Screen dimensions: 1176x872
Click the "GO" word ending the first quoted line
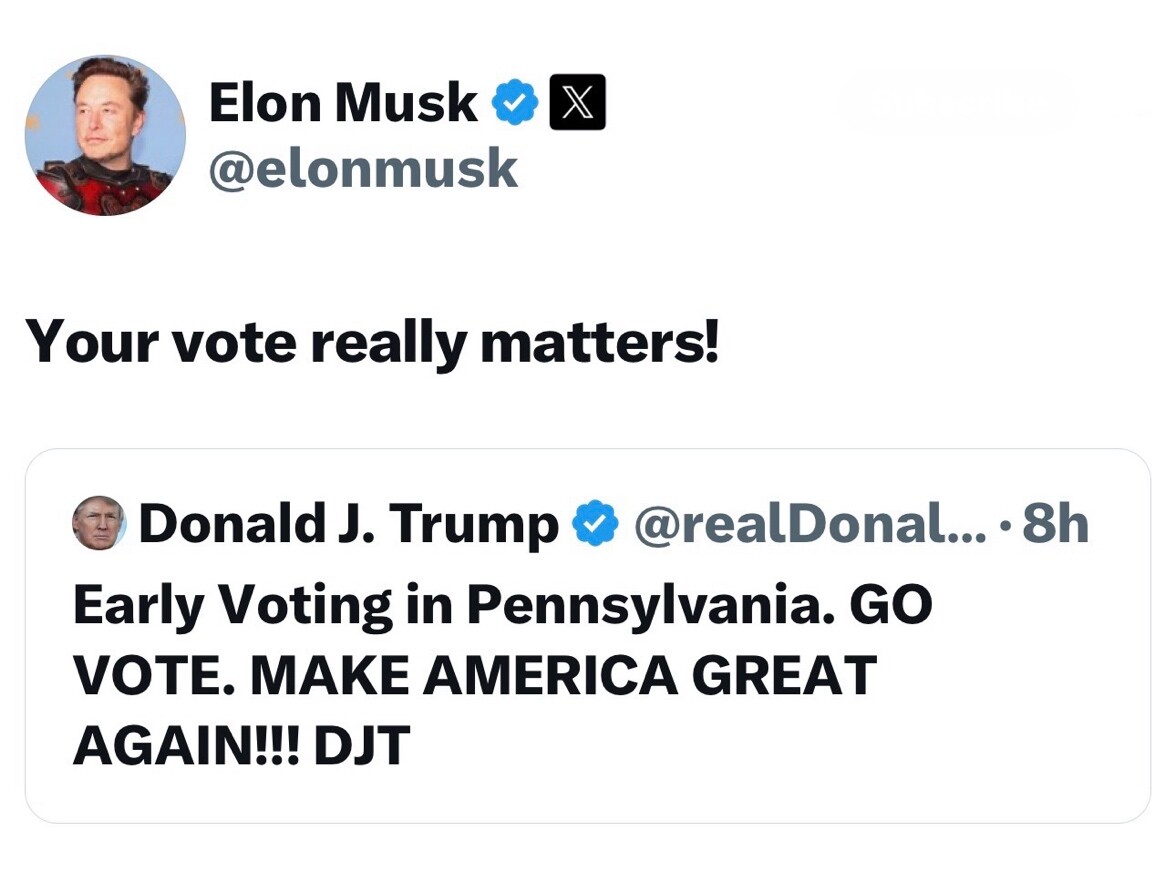click(891, 604)
